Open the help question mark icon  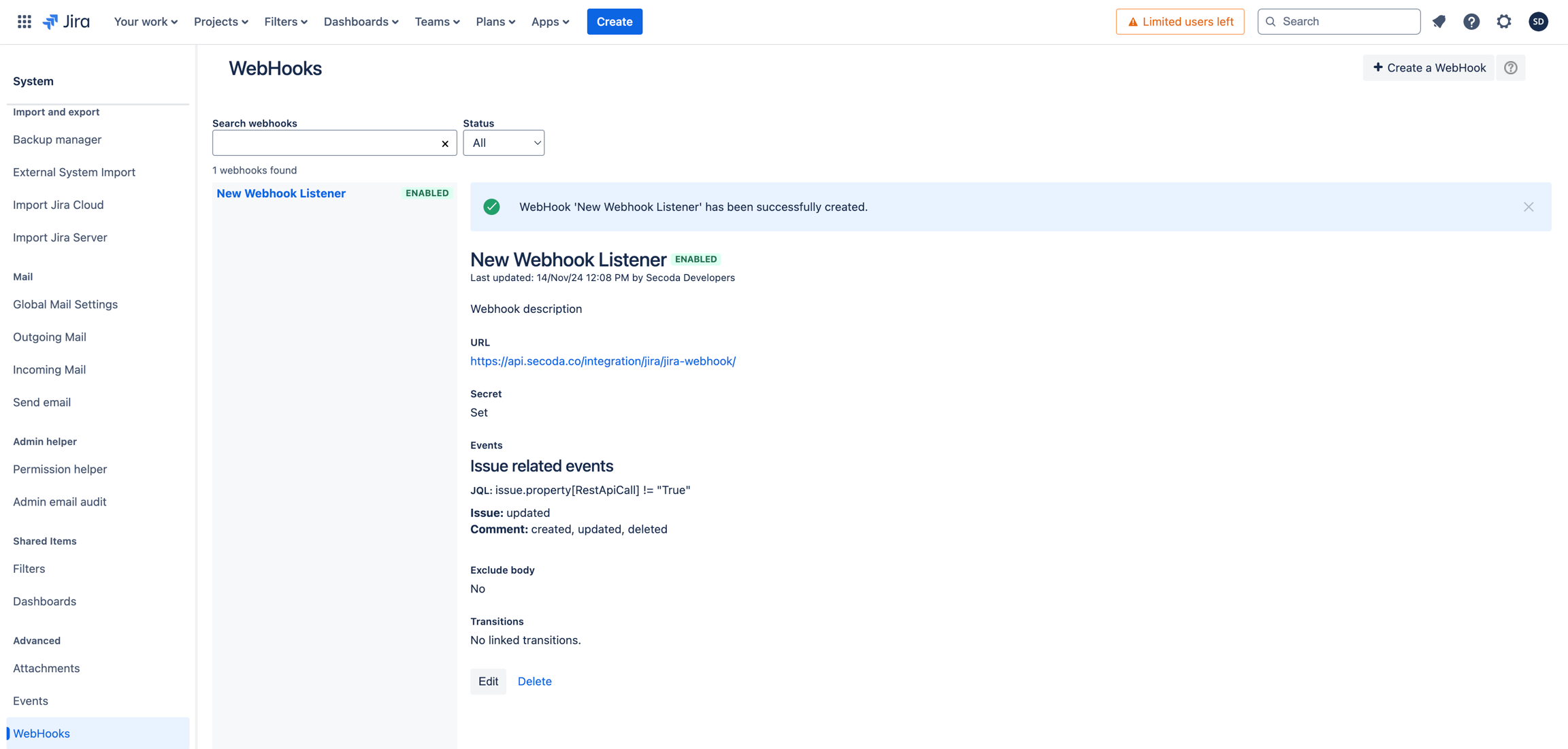[x=1471, y=22]
